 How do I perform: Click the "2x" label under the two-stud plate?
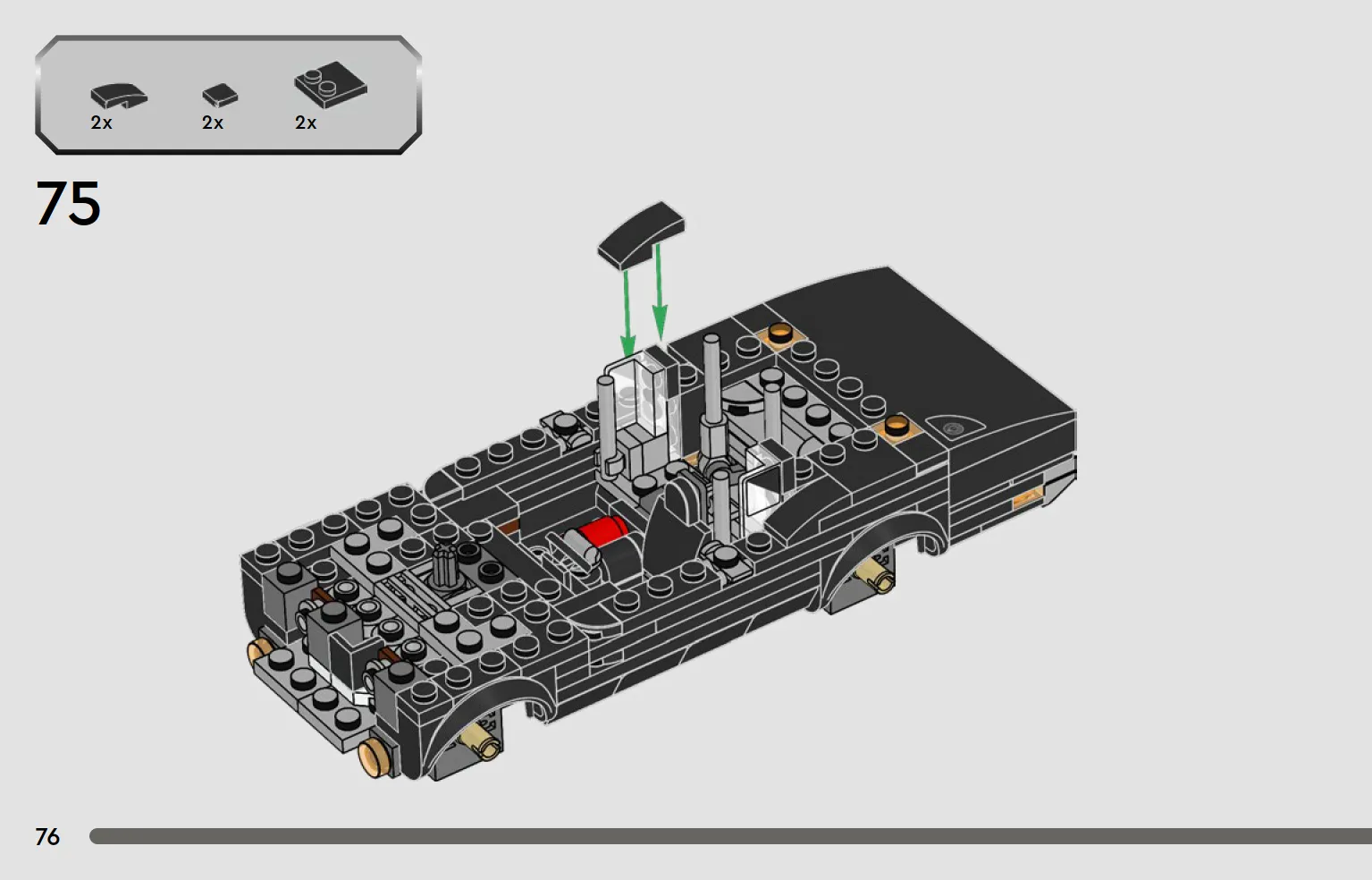point(306,123)
